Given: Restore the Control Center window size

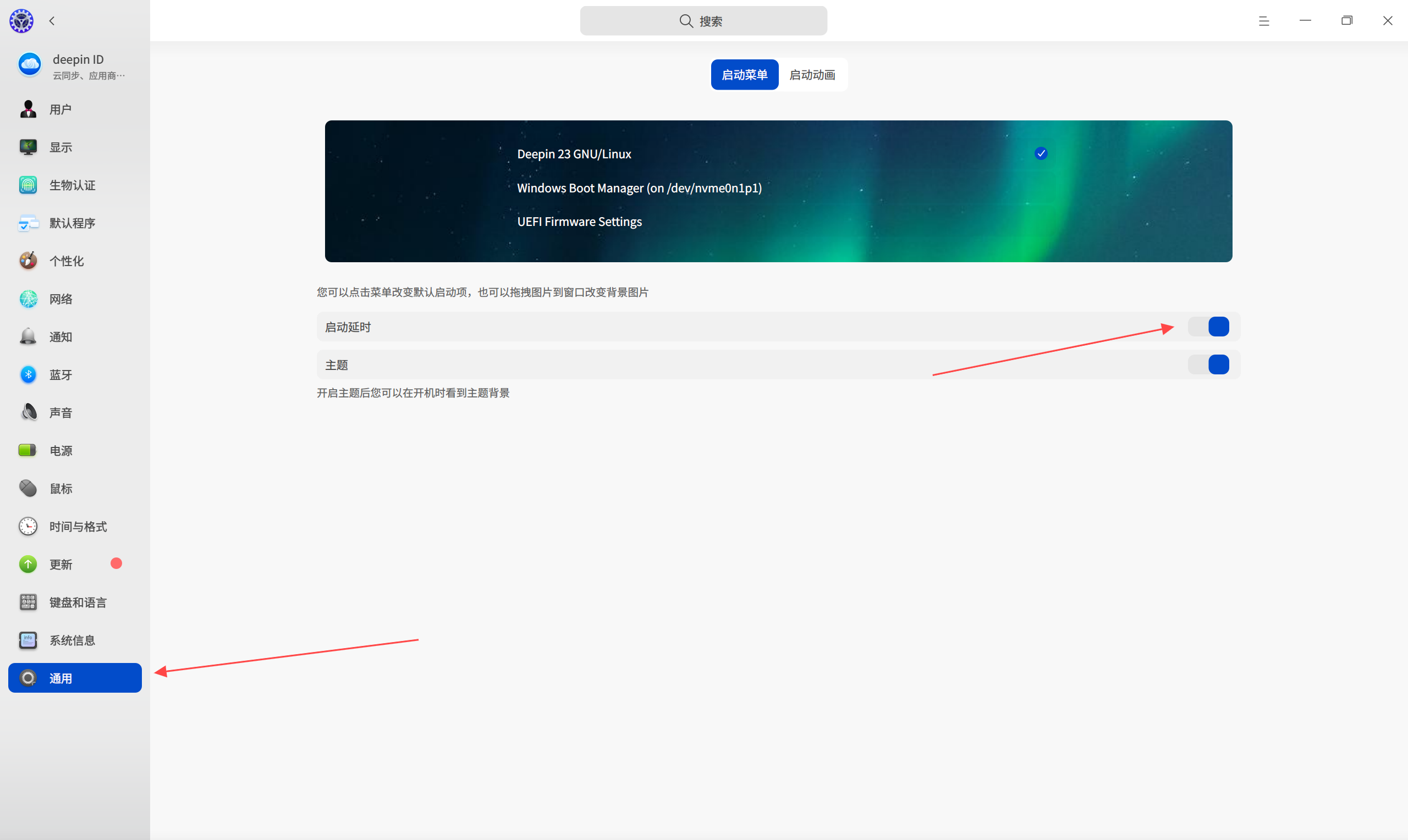Looking at the screenshot, I should 1346,21.
